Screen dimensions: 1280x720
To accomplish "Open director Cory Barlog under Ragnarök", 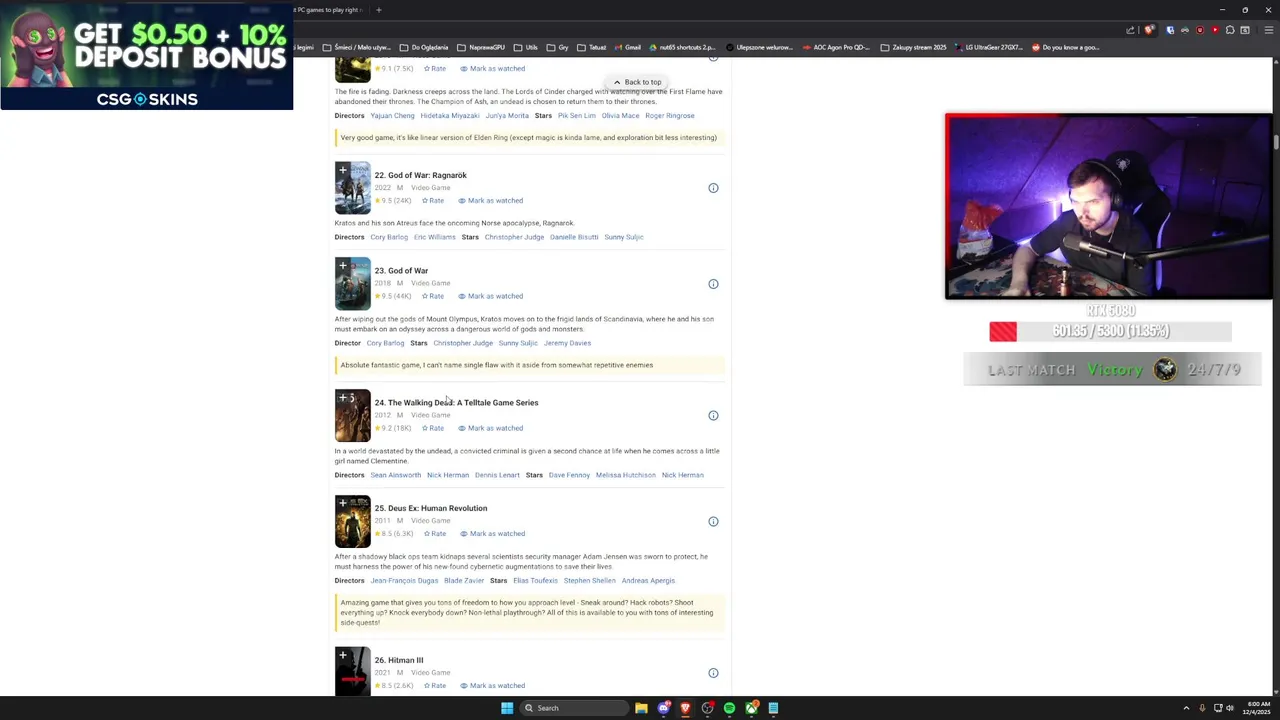I will 389,237.
